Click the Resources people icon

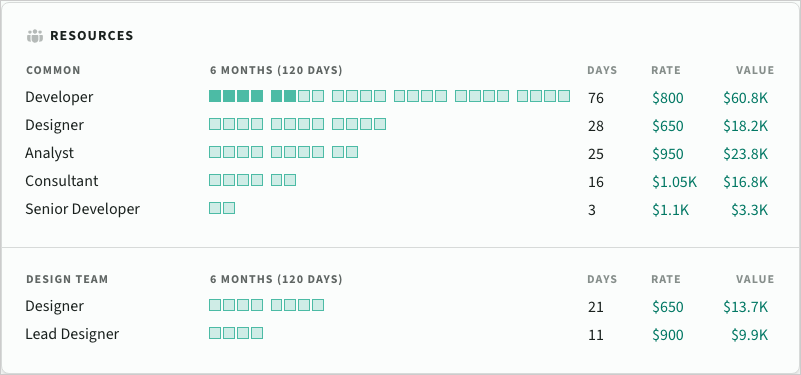tap(35, 36)
